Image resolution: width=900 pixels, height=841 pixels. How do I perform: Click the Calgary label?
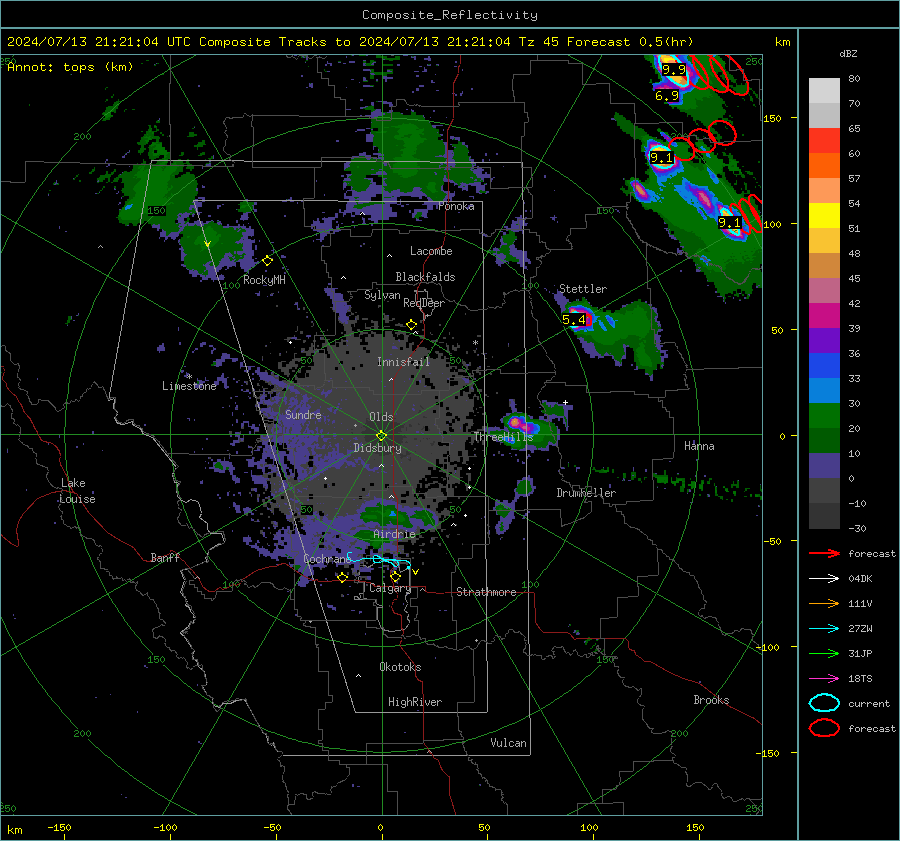[390, 588]
